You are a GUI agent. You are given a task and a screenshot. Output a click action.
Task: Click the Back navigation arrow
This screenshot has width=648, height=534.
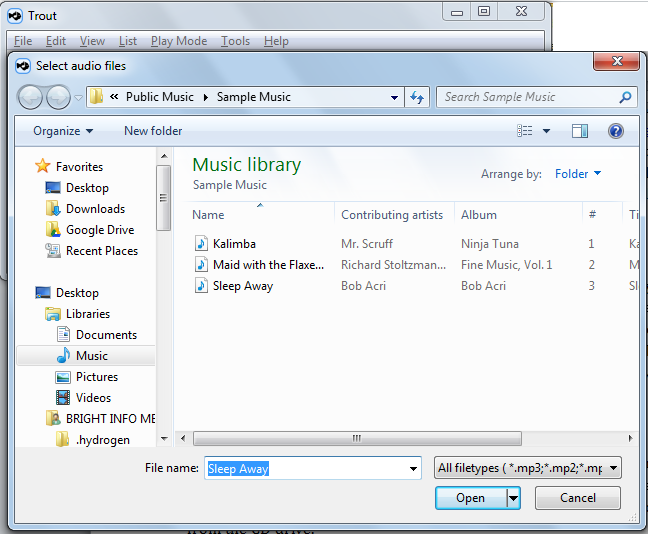click(30, 98)
